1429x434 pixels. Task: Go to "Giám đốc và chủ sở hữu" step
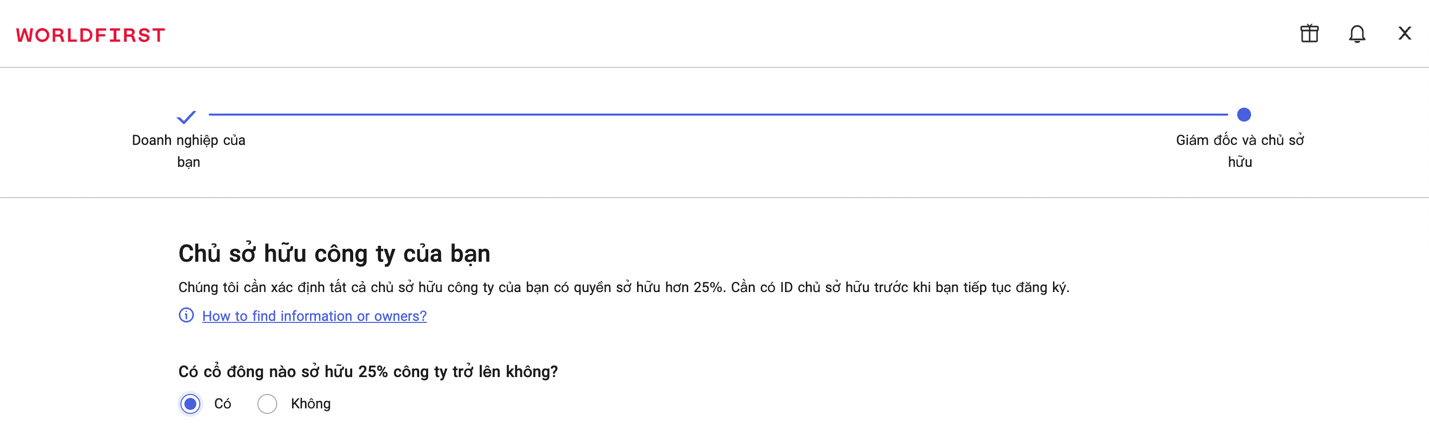pyautogui.click(x=1239, y=151)
